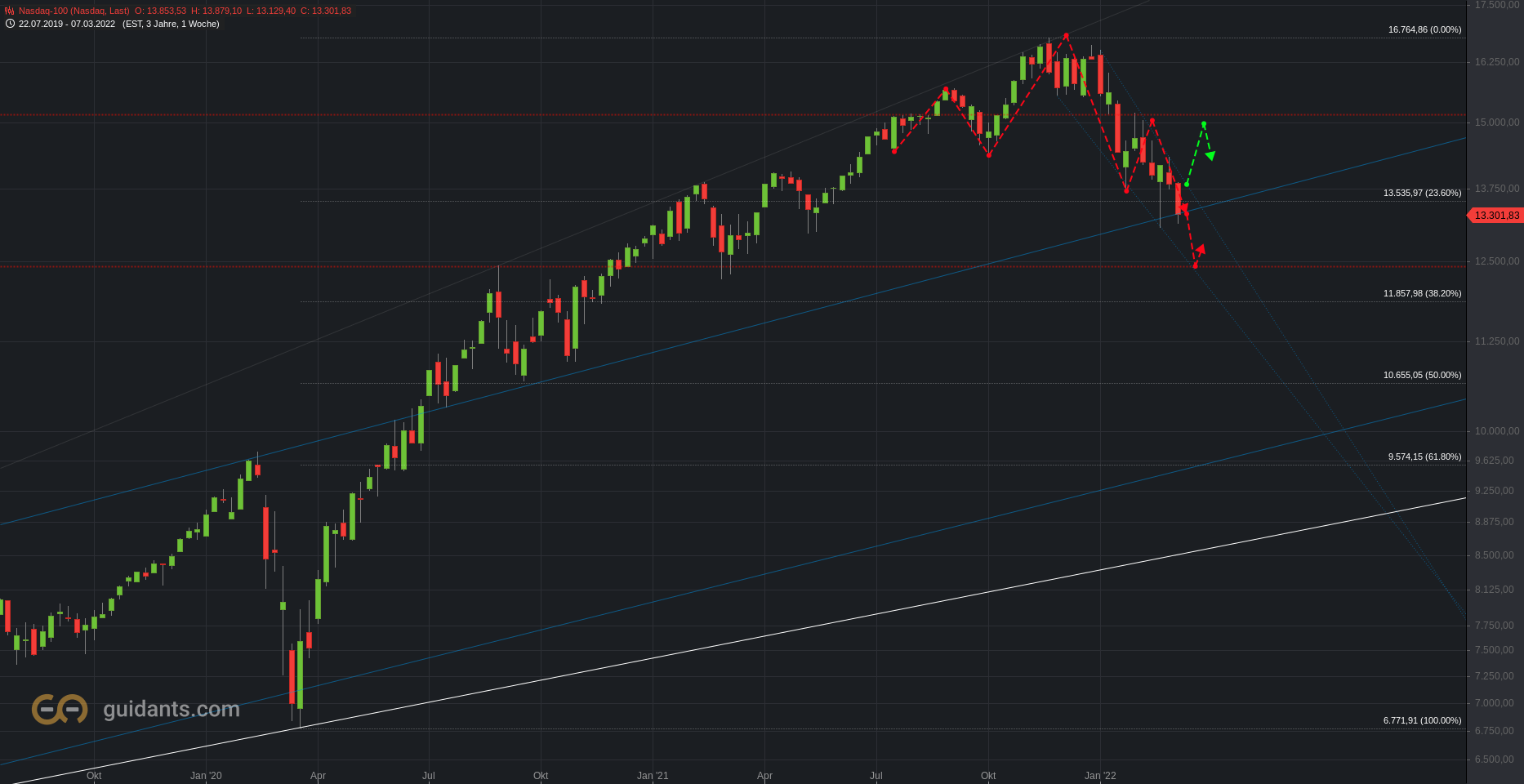Click the 9.625,00 price axis label
1524x784 pixels.
[1495, 461]
